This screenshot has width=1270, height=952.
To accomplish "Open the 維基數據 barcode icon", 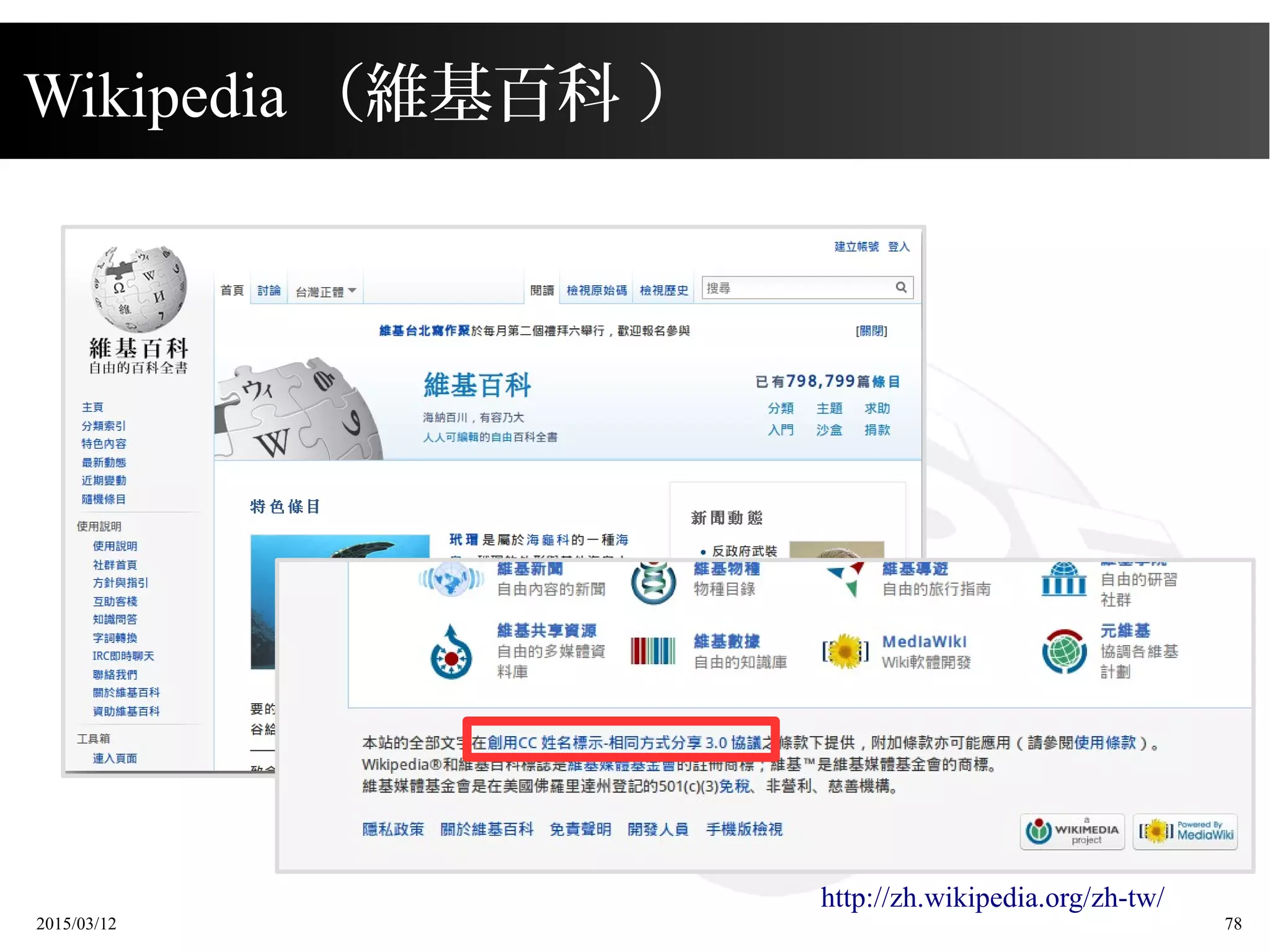I will pos(653,651).
